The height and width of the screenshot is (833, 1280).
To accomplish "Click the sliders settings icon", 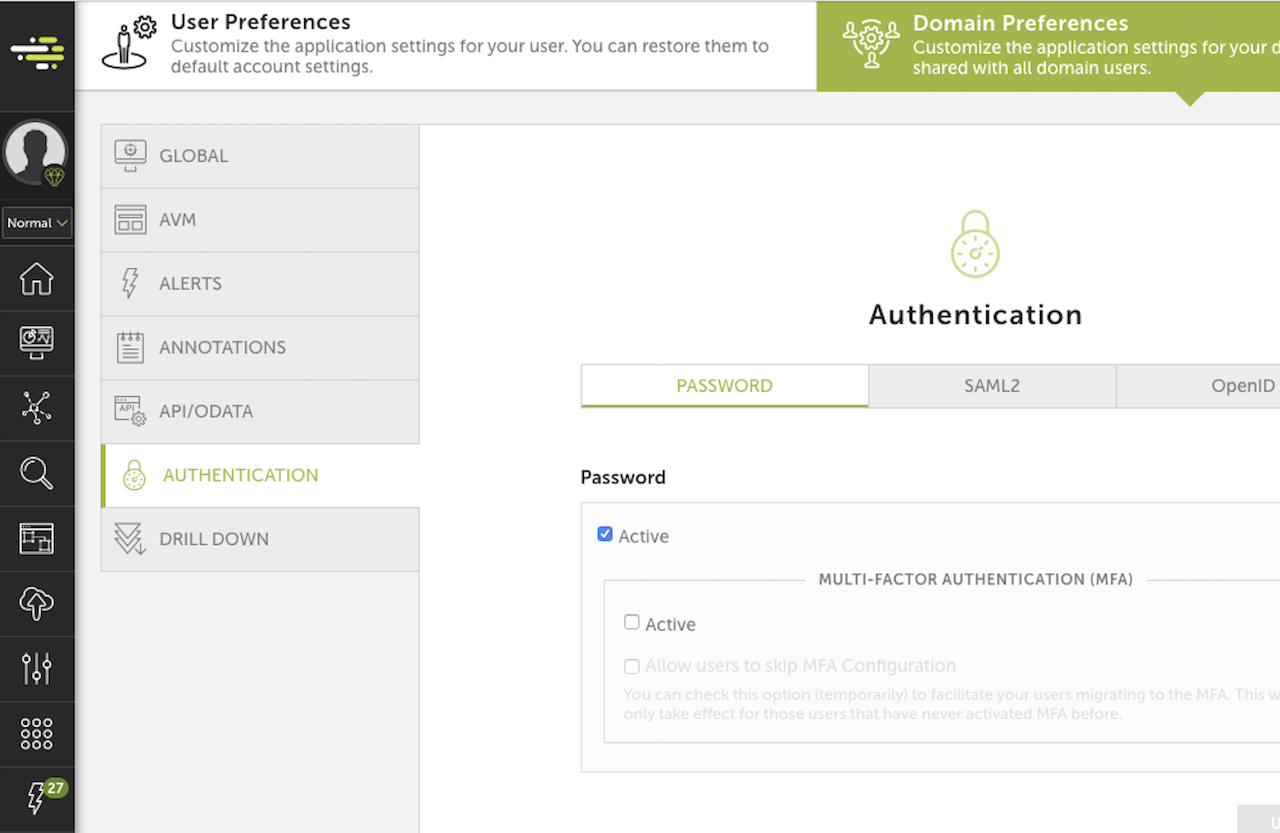I will click(37, 668).
